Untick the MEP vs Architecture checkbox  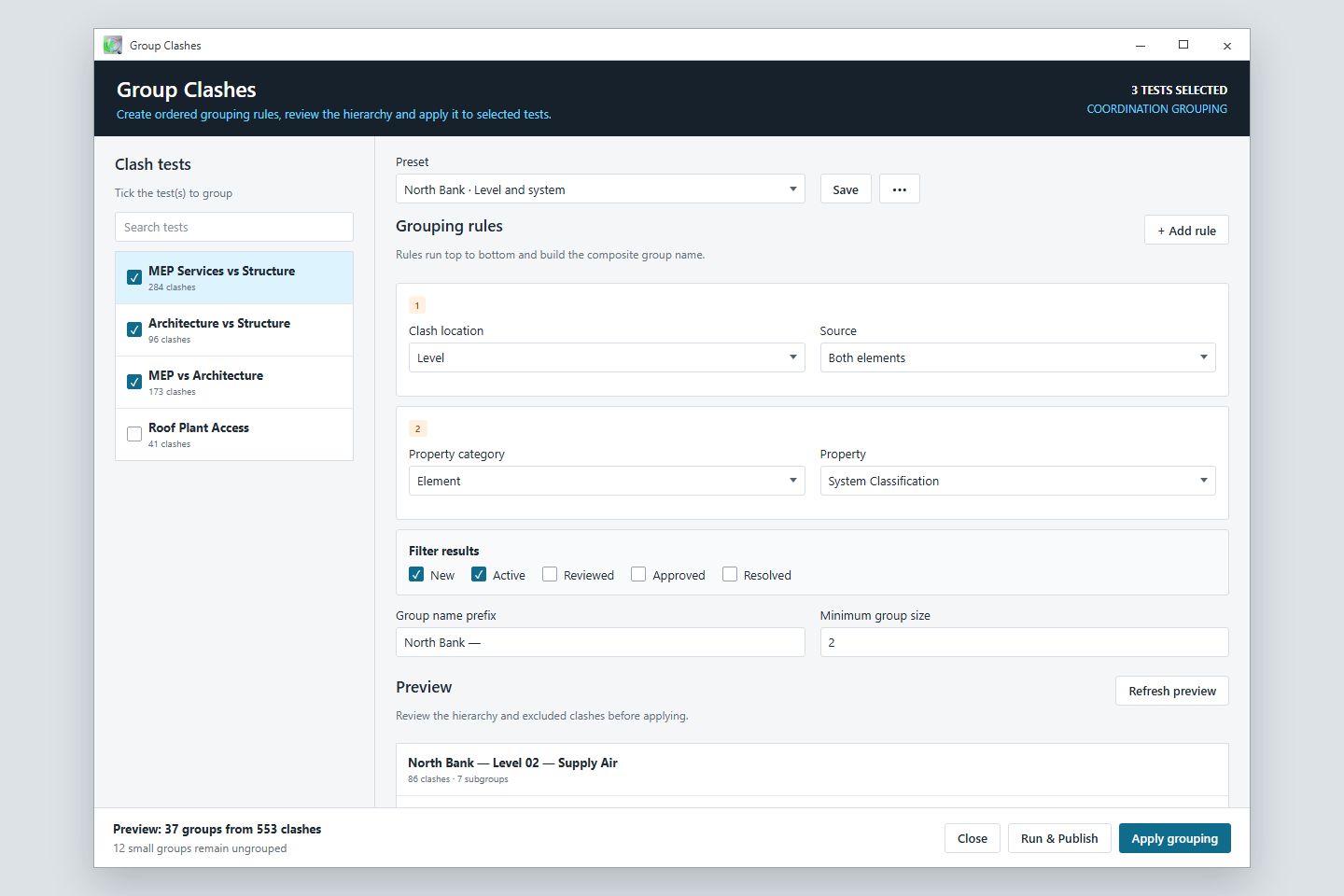click(x=134, y=382)
